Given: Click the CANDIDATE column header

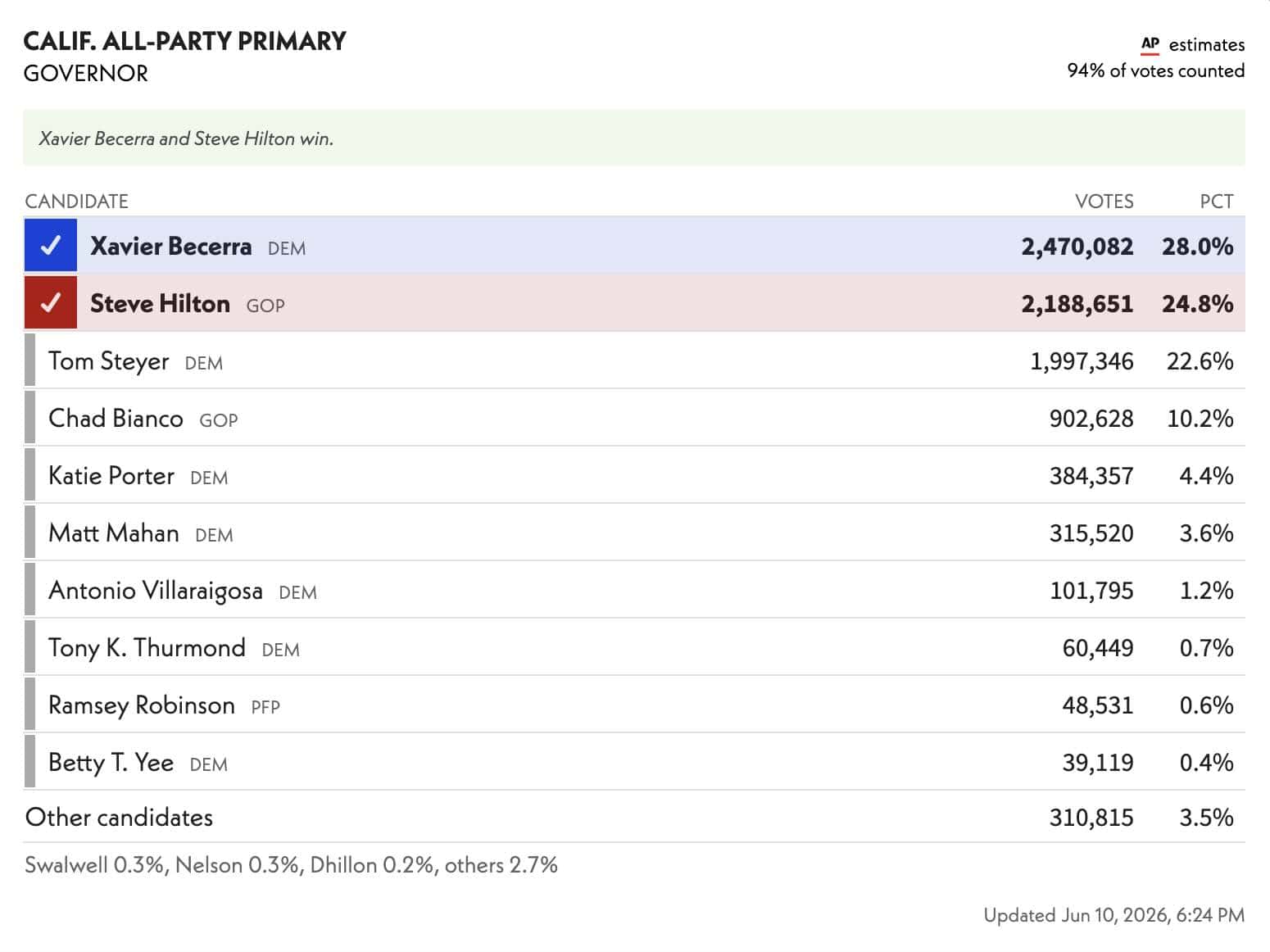Looking at the screenshot, I should (x=76, y=201).
